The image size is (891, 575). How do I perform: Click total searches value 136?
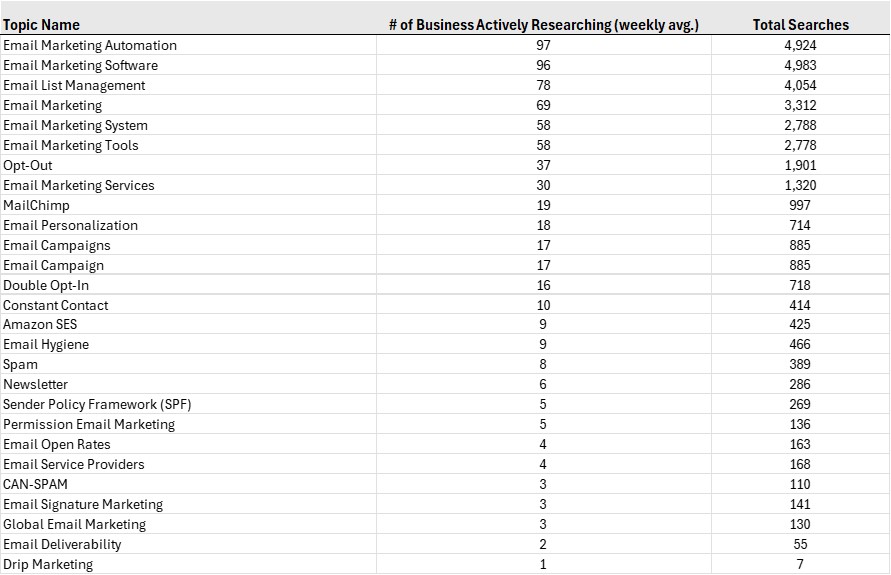point(800,424)
